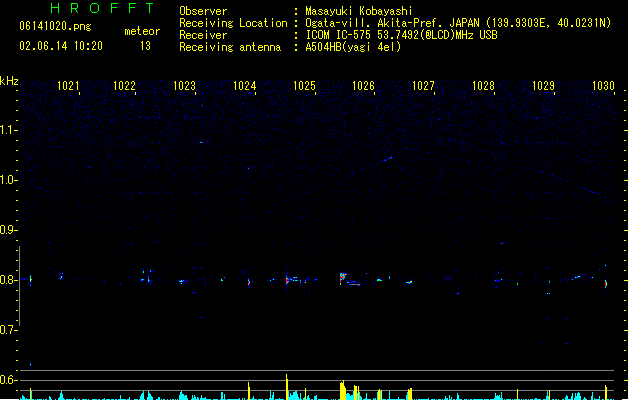Viewport: 629px width, 400px height.
Task: Select the meteor count value 13
Action: point(145,46)
